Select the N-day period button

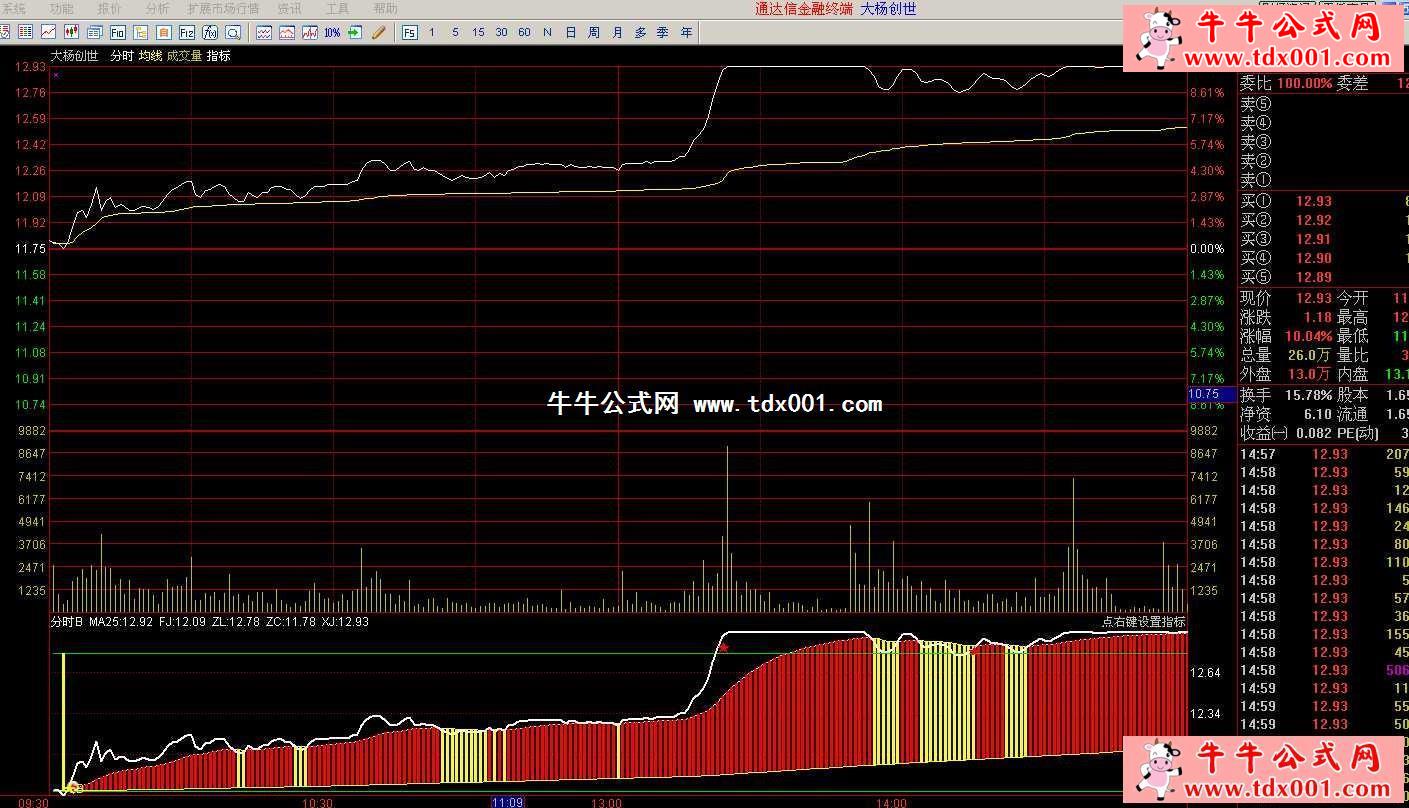click(547, 32)
